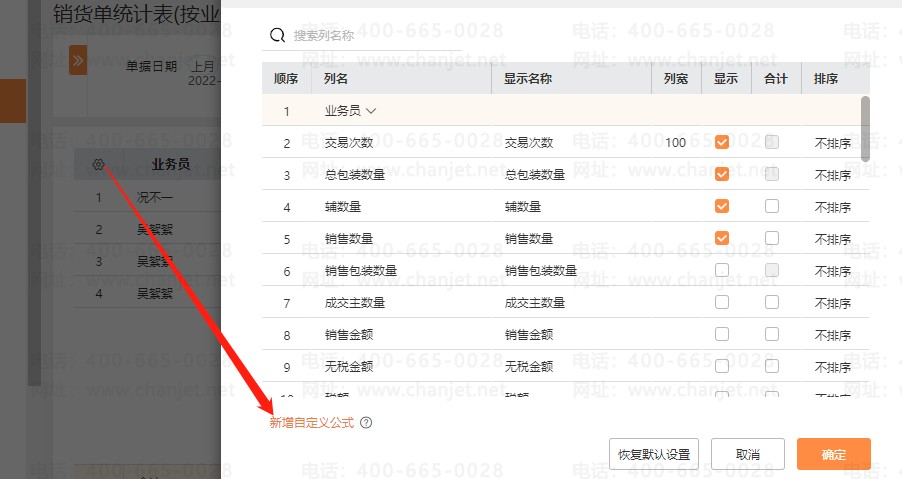
Task: Open 不排序 sort option for 无税金额
Action: point(832,367)
